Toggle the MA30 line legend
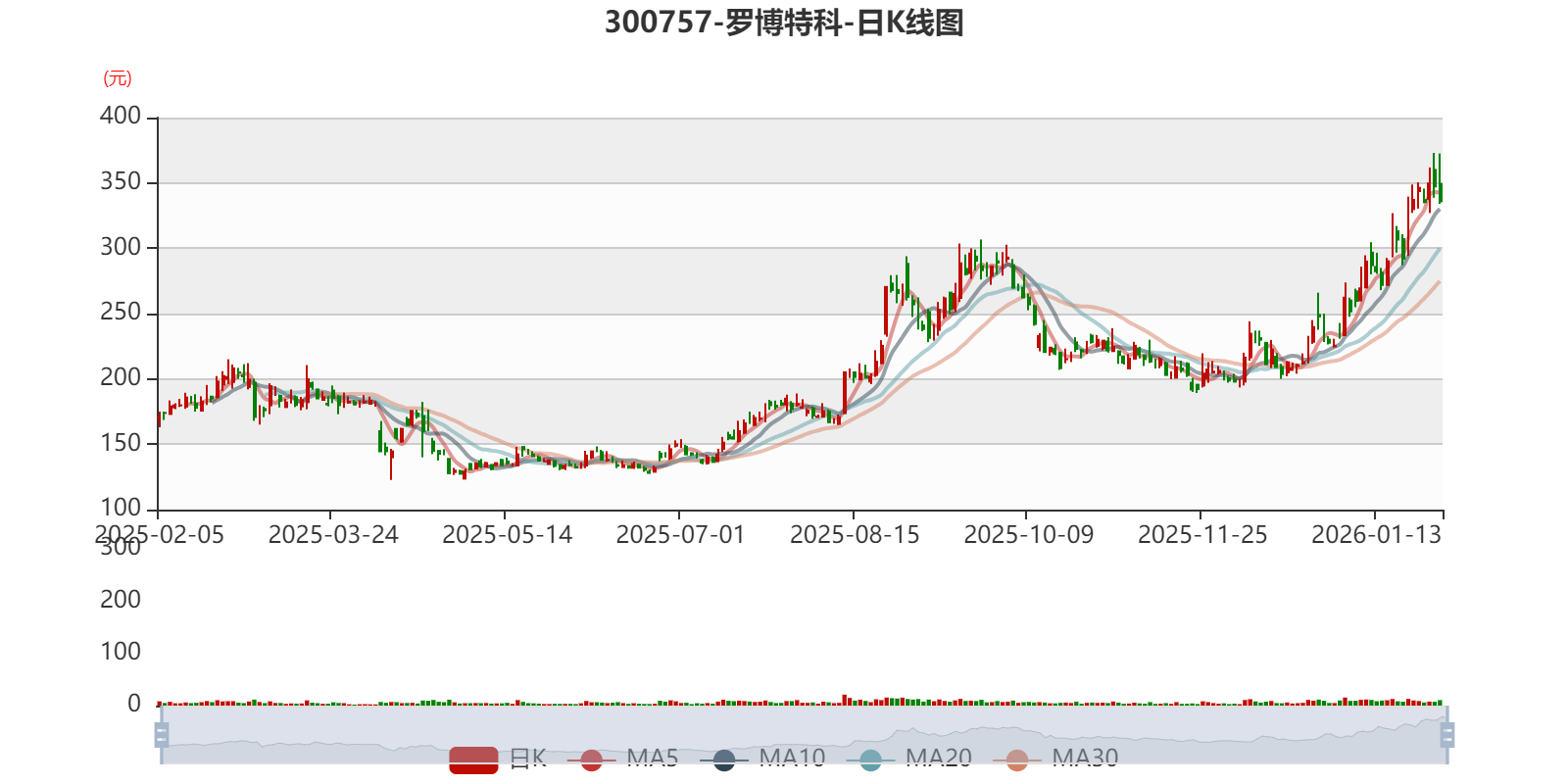This screenshot has width=1568, height=784. point(1055,759)
